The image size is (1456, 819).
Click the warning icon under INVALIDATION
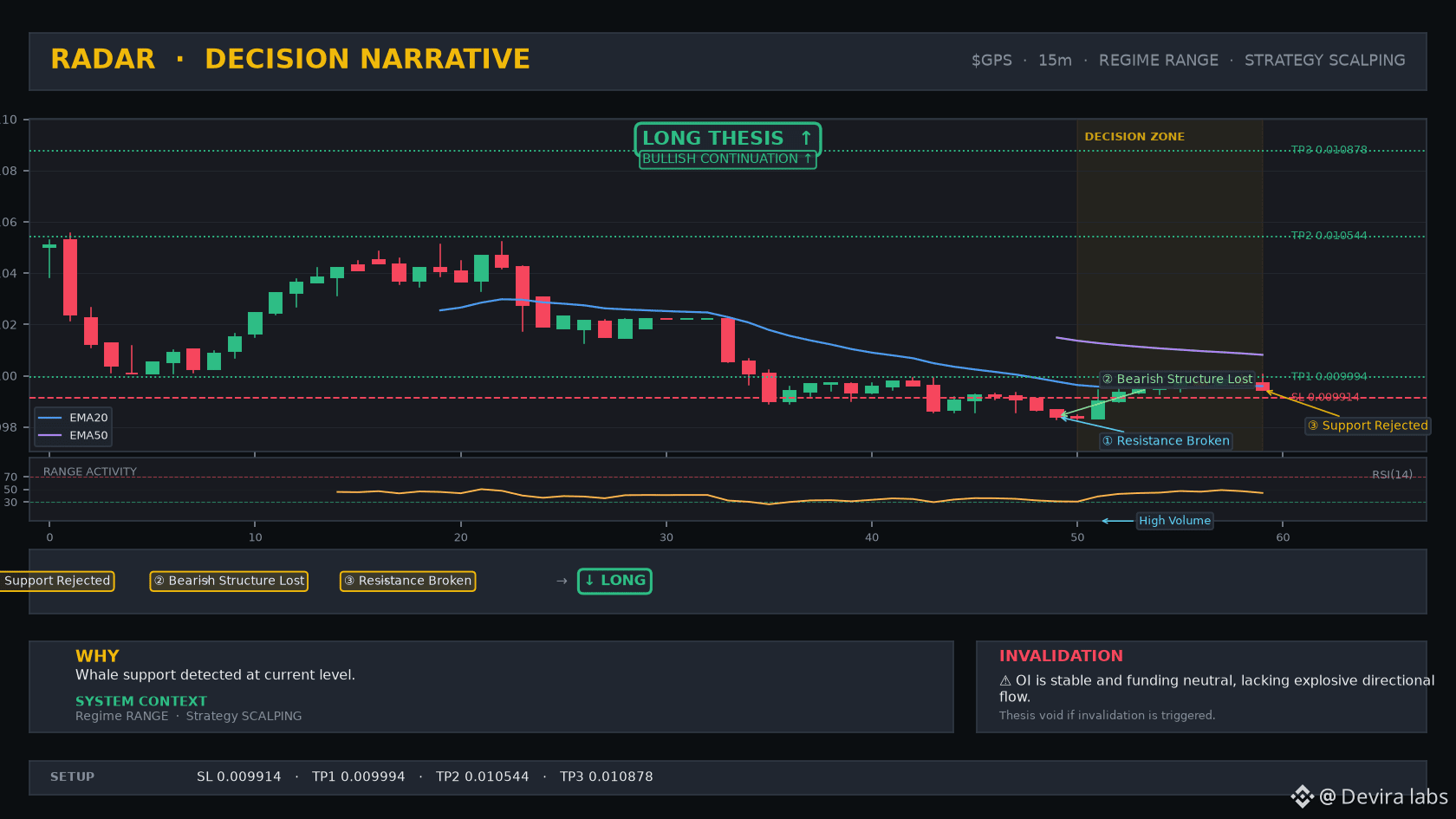(x=1005, y=681)
